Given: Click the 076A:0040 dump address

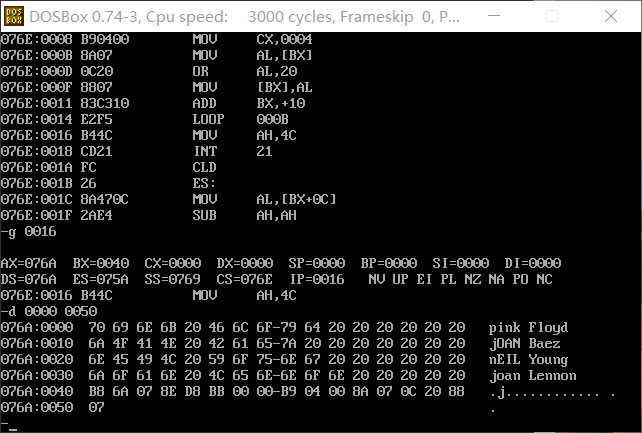Looking at the screenshot, I should [37, 391].
